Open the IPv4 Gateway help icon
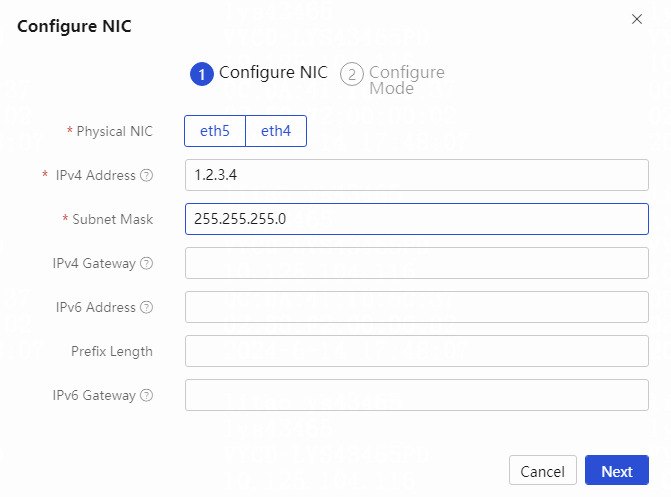 coord(147,263)
